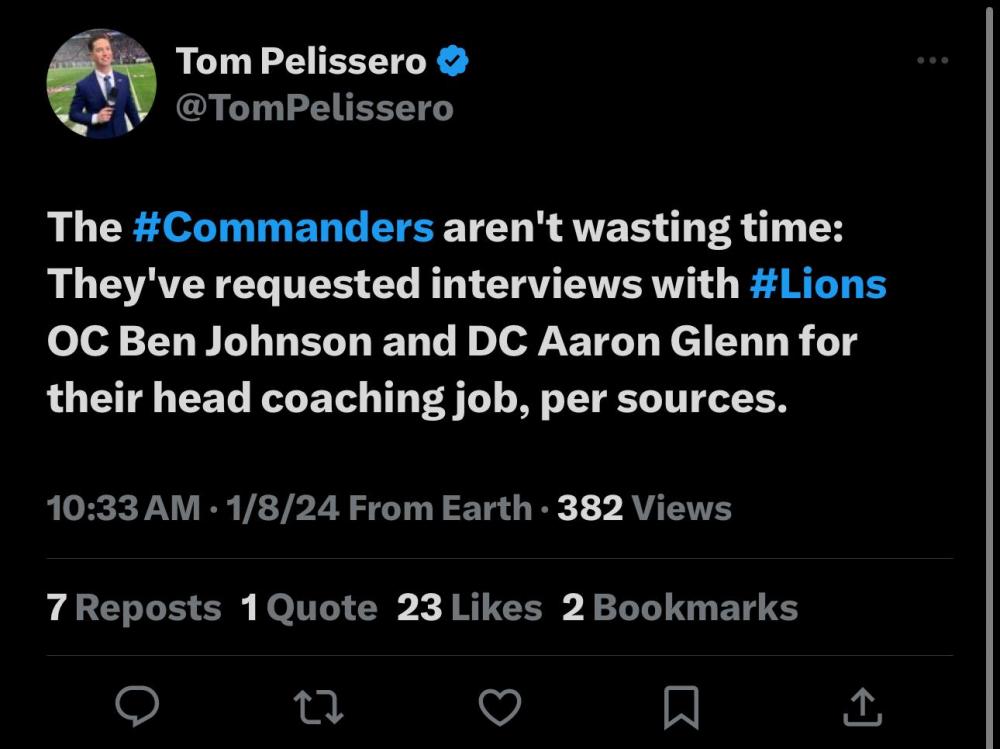Follow the #Lions hashtag link
1000x749 pixels.
coord(817,285)
